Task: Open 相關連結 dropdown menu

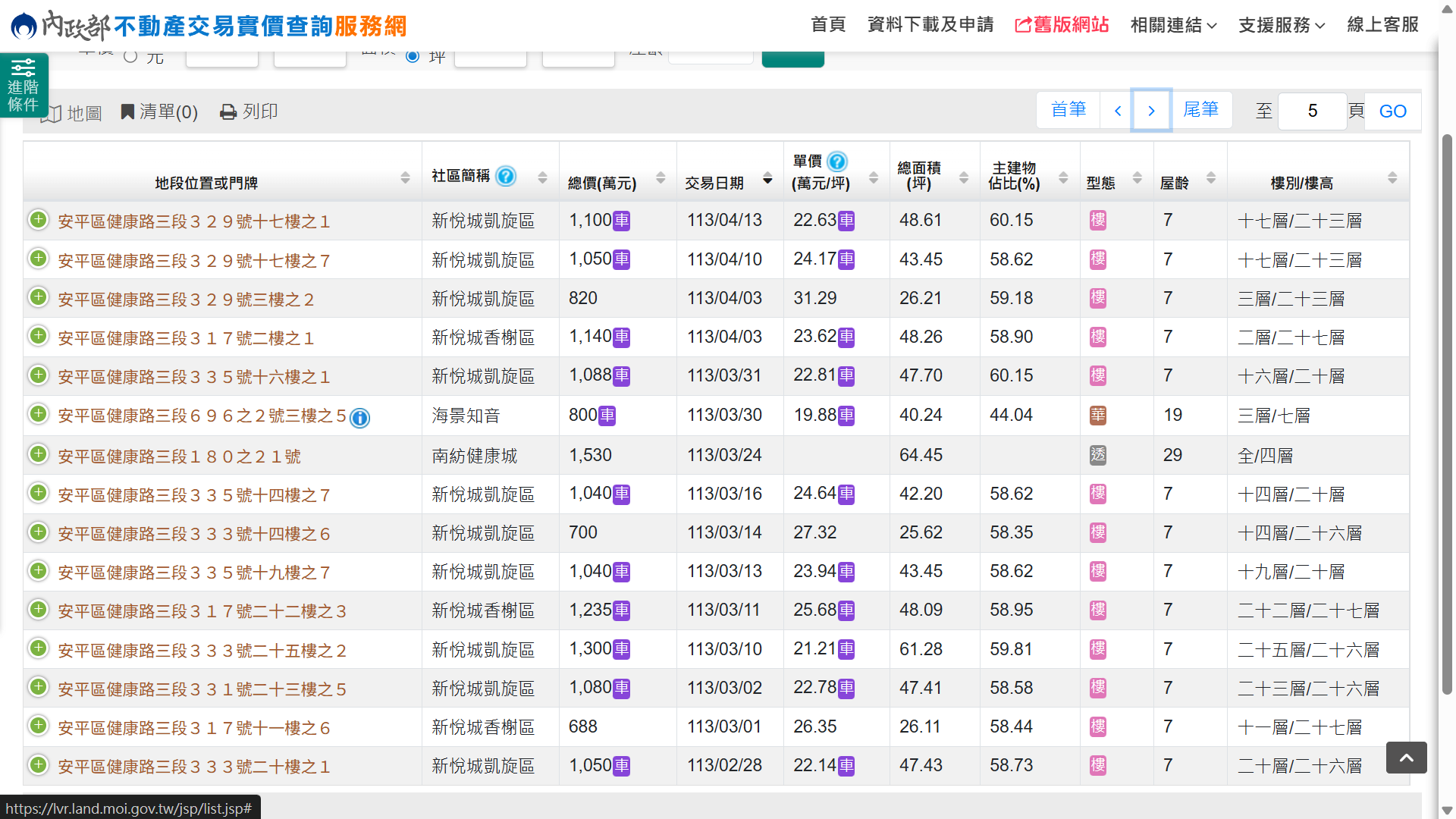Action: 1173,25
